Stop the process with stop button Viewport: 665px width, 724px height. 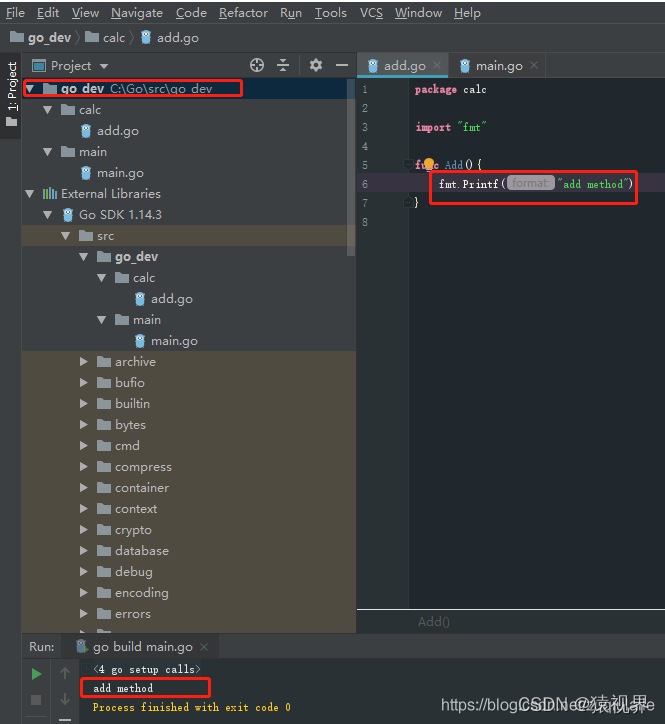coord(36,700)
